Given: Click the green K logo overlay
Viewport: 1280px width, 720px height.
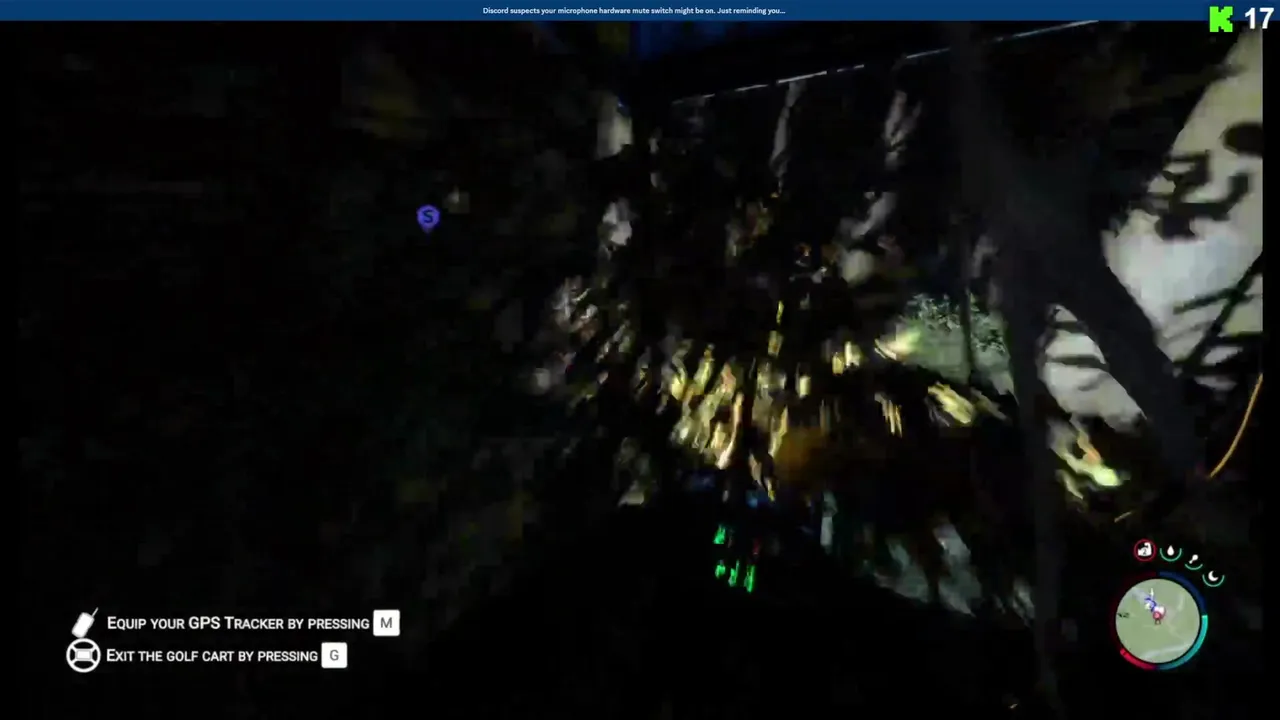Looking at the screenshot, I should [1221, 18].
